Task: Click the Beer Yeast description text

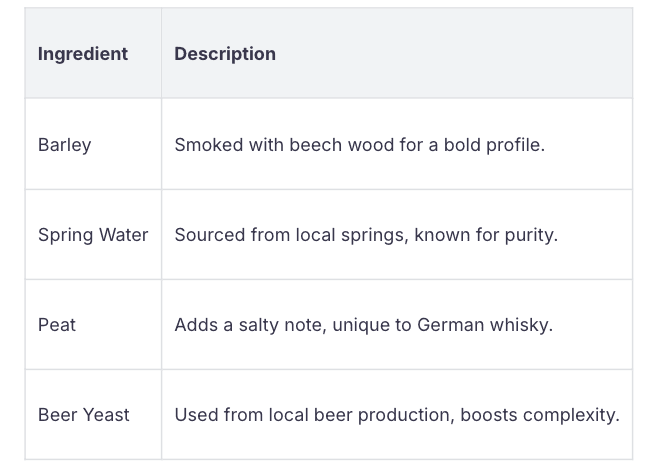Action: pos(396,415)
